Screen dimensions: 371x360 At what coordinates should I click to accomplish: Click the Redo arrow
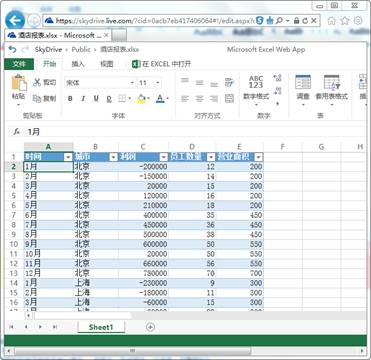pos(26,49)
